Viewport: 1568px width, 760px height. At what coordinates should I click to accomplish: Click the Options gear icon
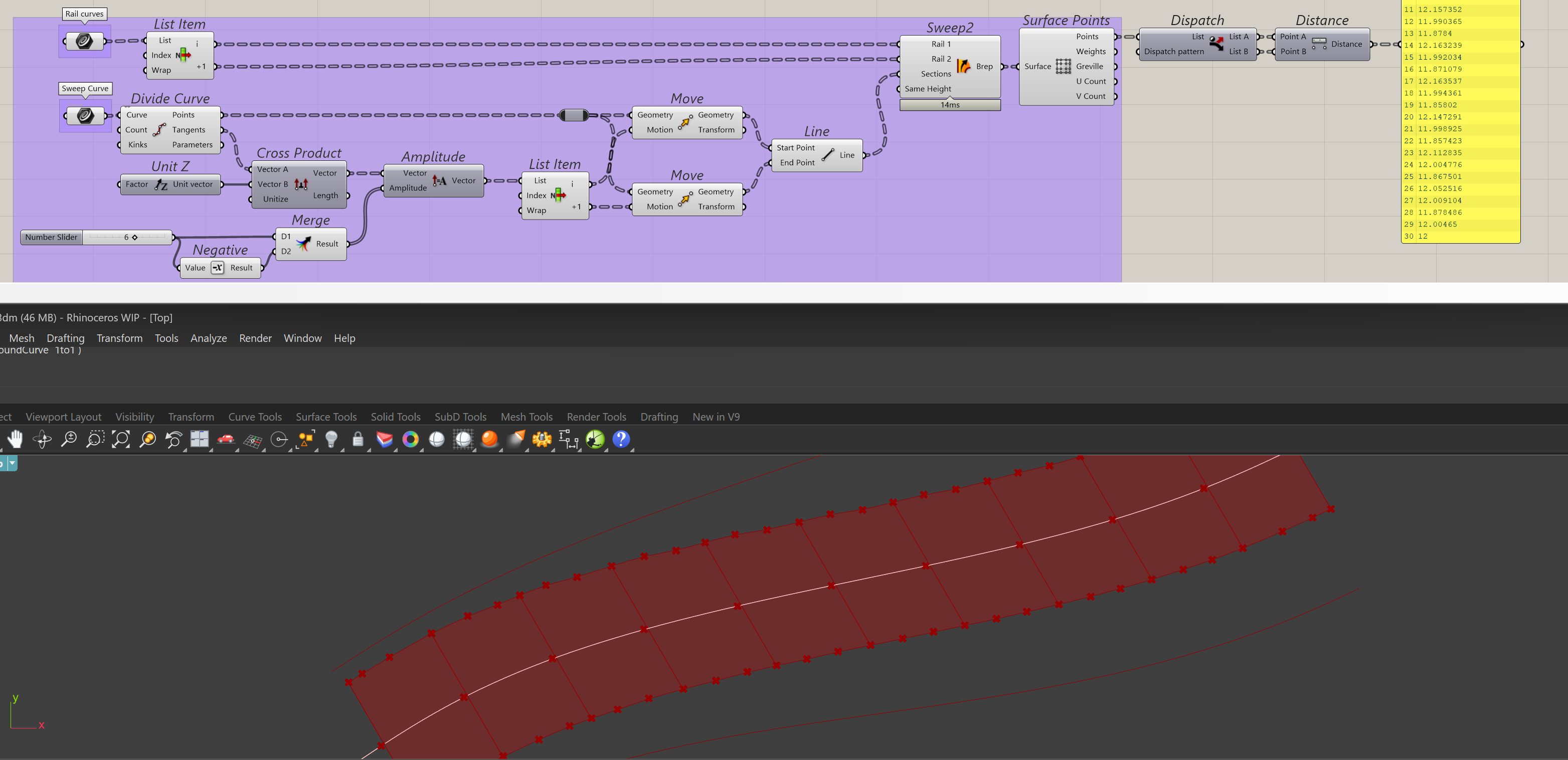541,439
